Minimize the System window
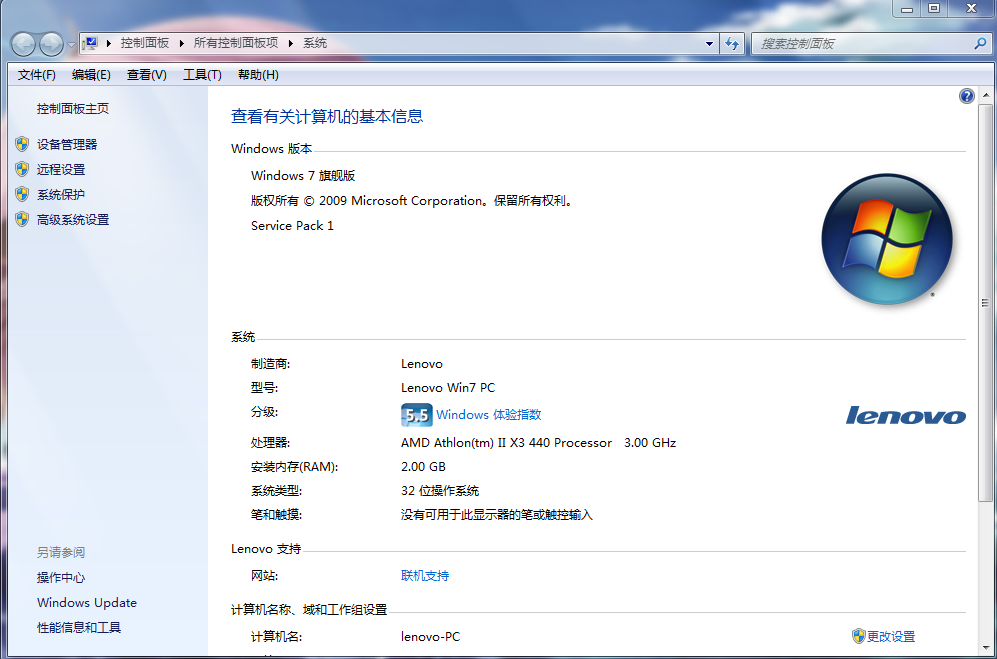This screenshot has height=659, width=997. click(907, 8)
